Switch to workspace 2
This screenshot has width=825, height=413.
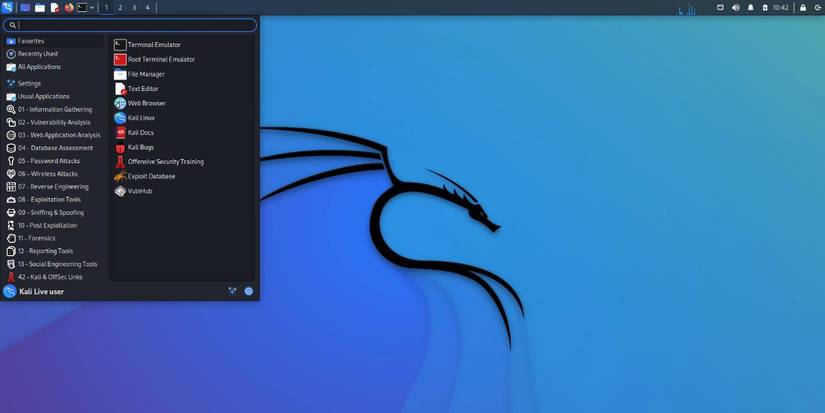click(120, 7)
